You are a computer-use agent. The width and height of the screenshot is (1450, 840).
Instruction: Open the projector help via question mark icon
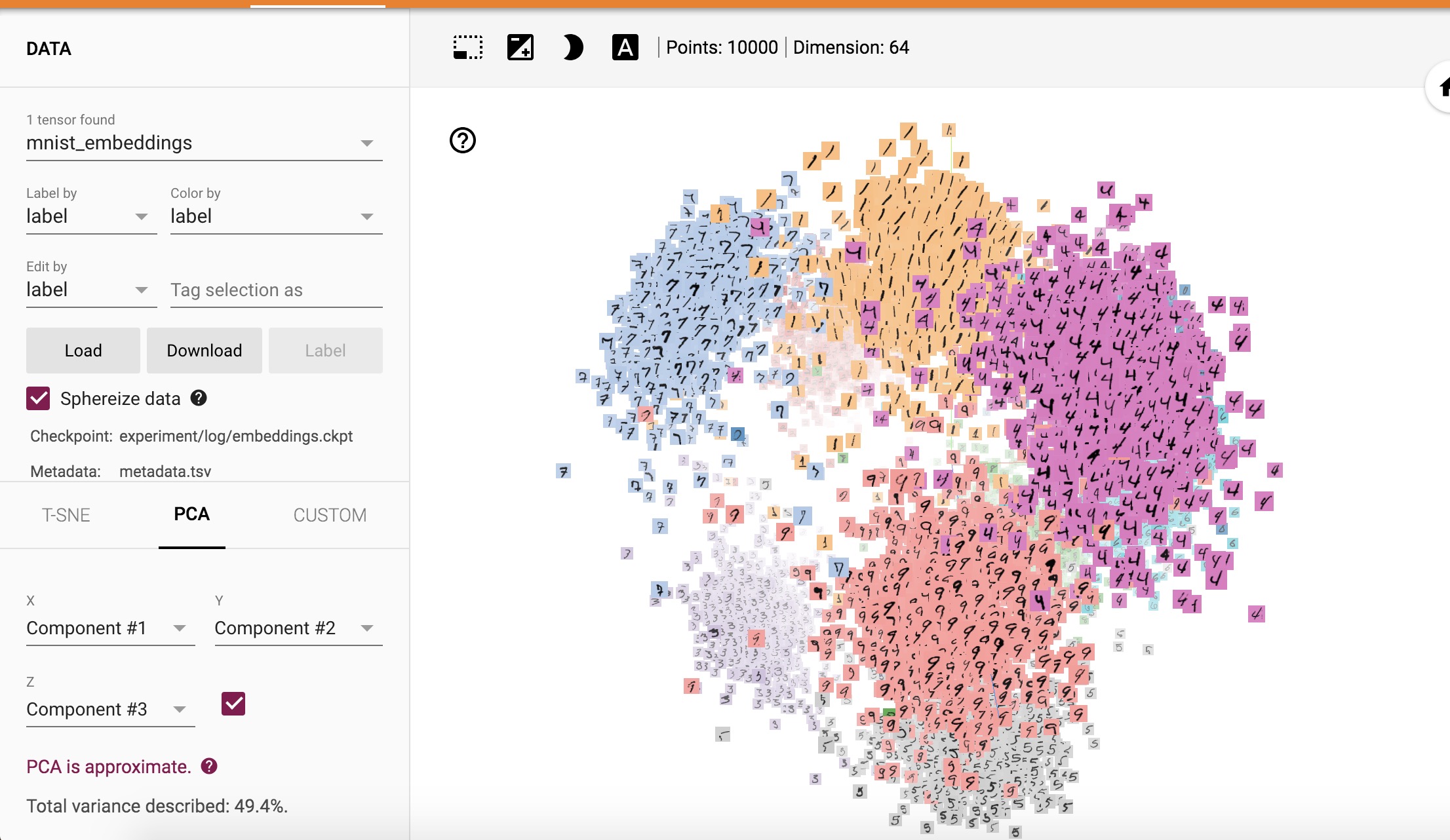click(x=462, y=140)
